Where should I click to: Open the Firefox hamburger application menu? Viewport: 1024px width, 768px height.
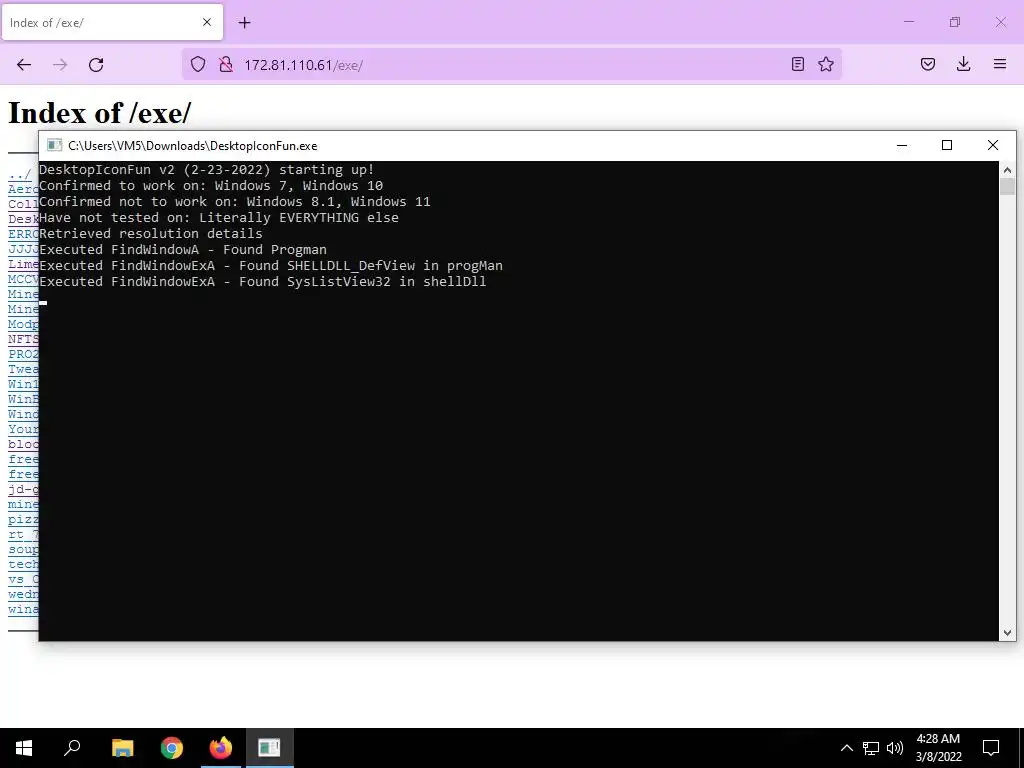click(1000, 64)
